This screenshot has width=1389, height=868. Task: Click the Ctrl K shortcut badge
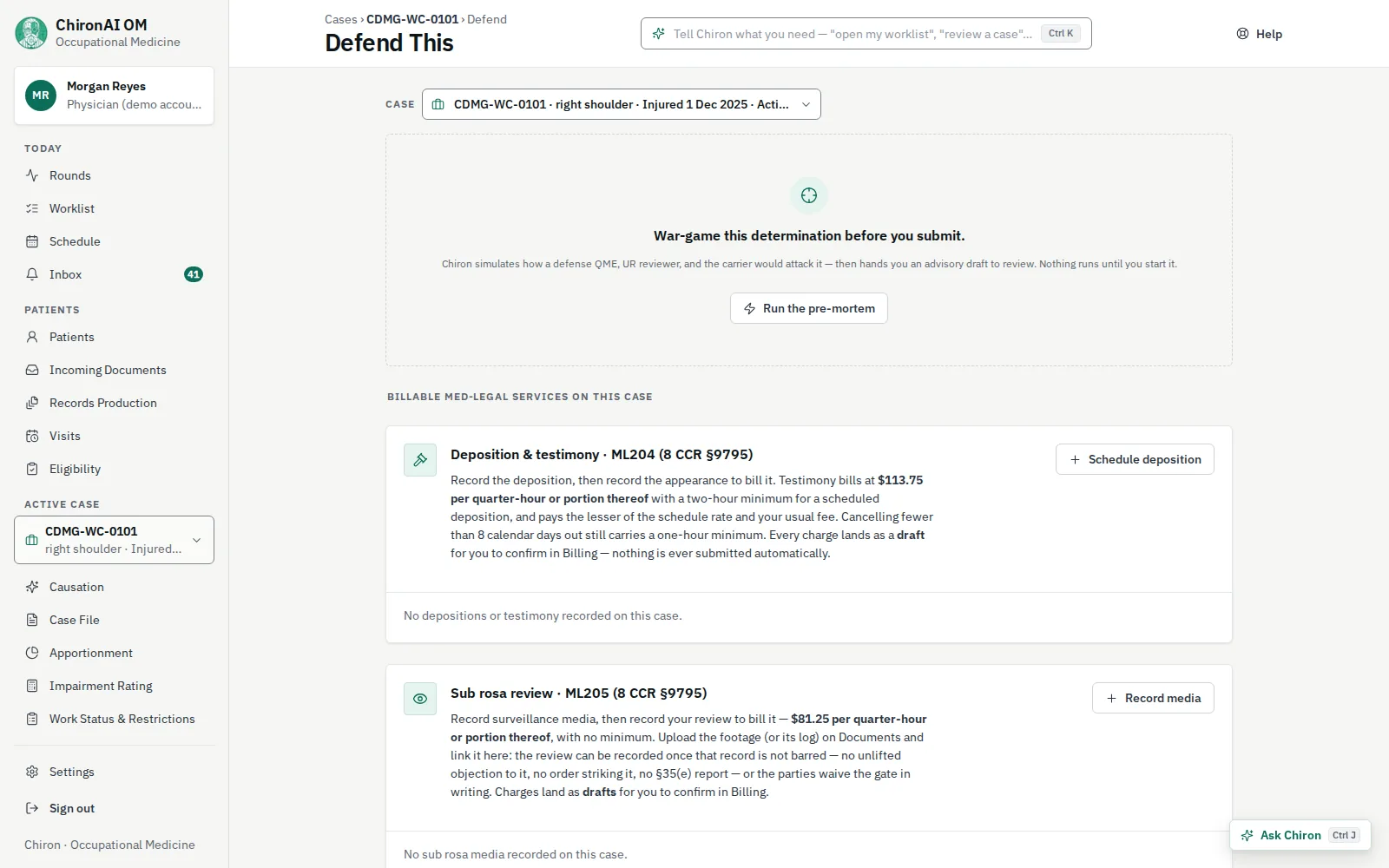[1061, 34]
